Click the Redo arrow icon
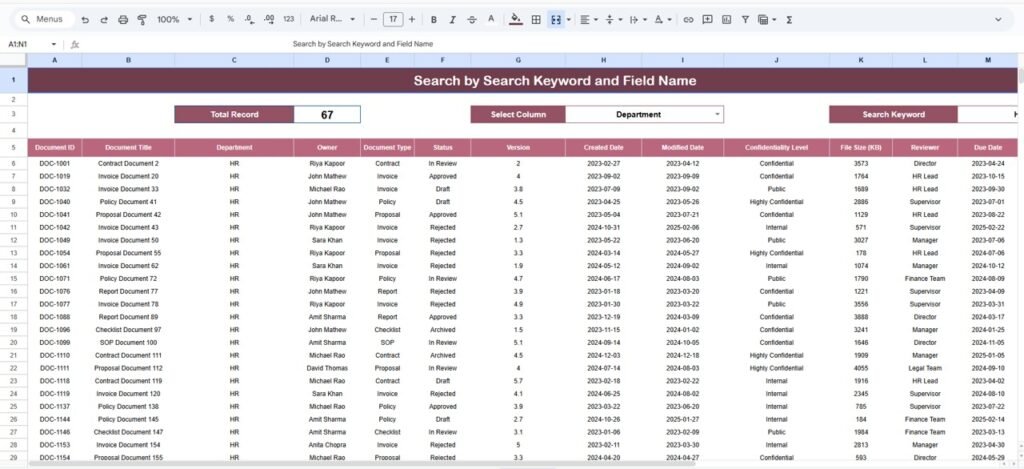 (x=104, y=20)
